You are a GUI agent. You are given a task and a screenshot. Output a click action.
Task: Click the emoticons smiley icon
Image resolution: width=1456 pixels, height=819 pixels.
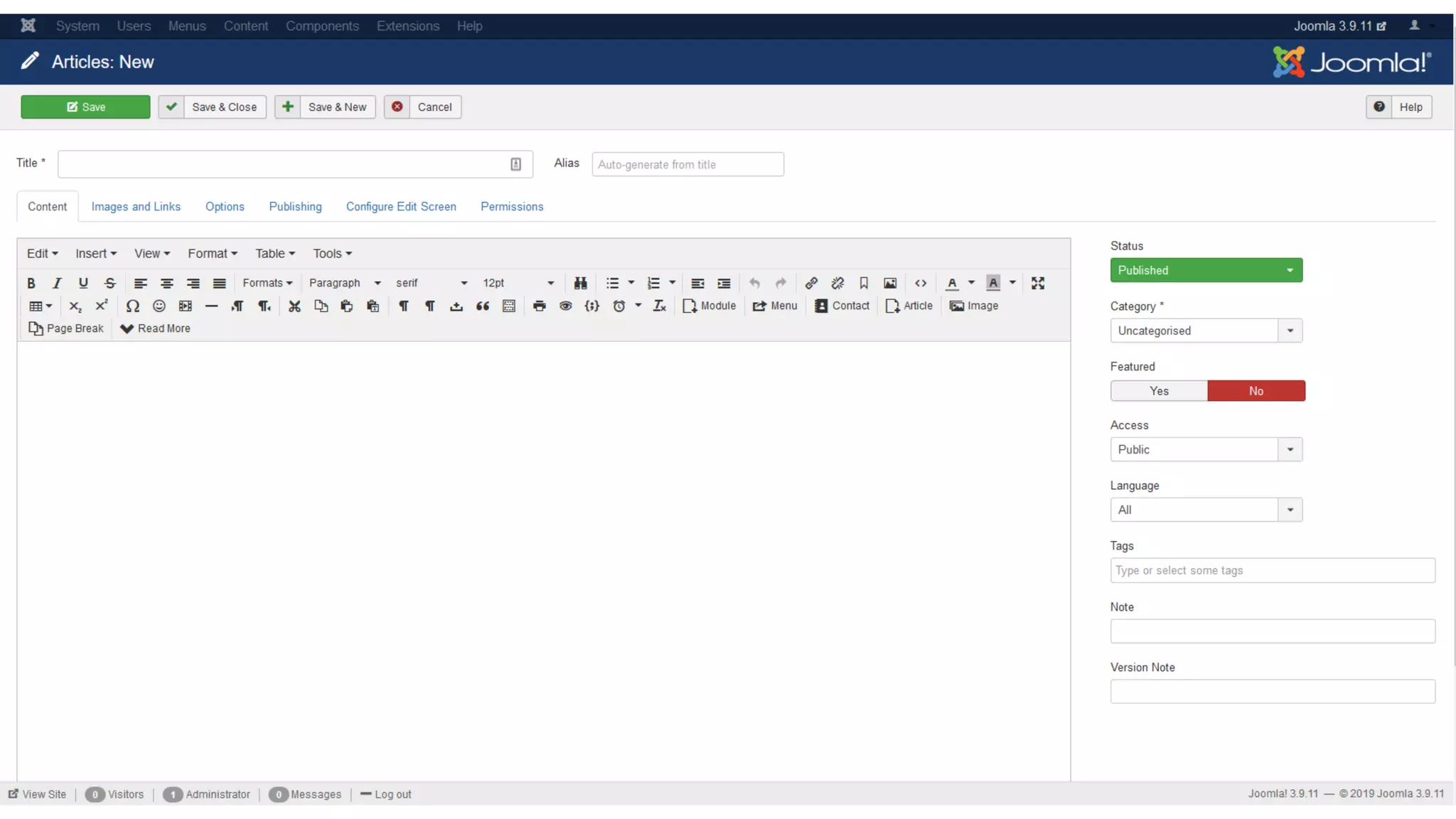(159, 306)
